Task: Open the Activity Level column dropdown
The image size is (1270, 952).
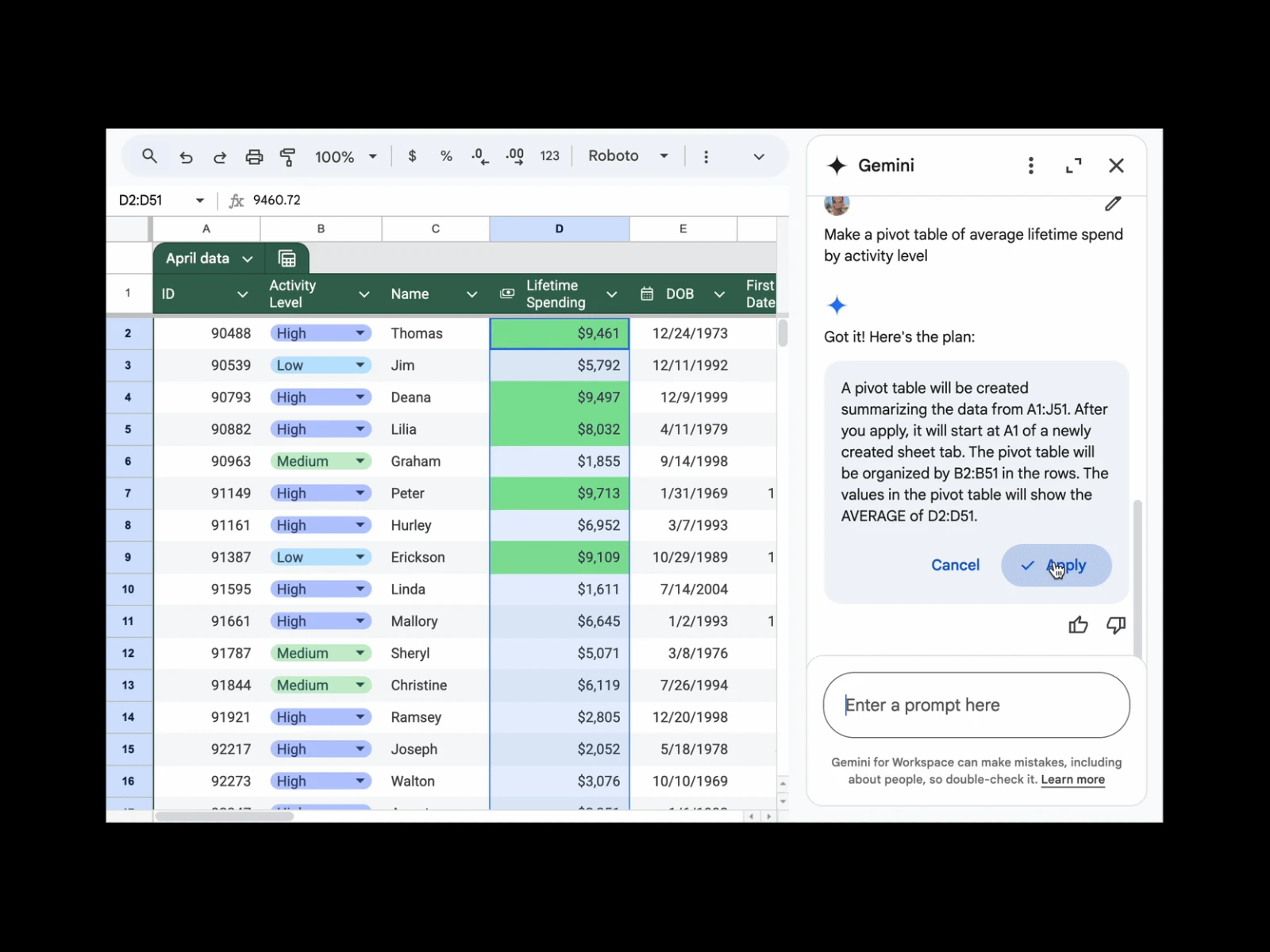Action: point(364,294)
